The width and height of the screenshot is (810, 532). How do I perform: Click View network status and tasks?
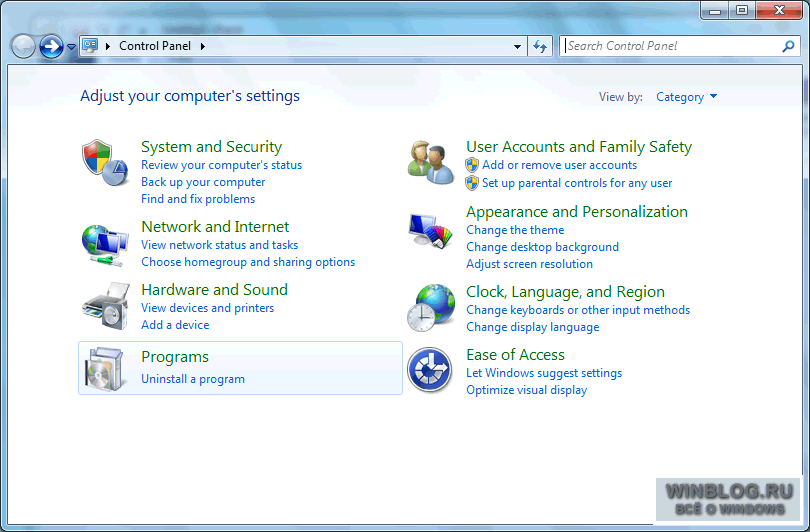coord(220,245)
